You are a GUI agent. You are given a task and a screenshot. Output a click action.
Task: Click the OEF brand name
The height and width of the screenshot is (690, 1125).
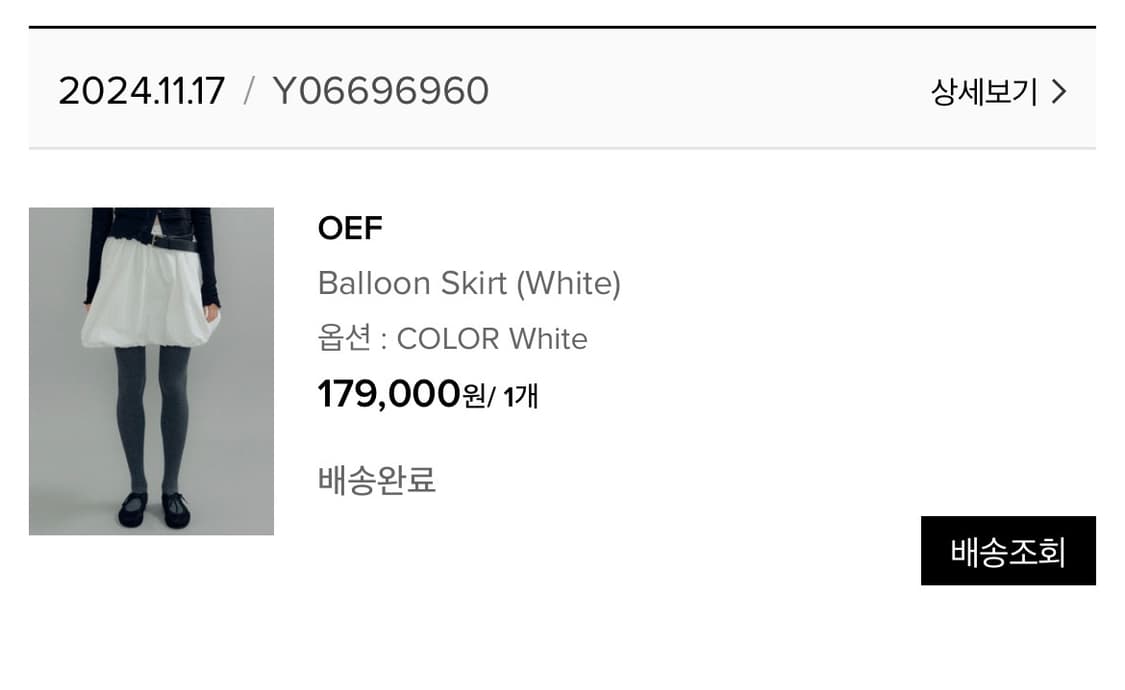click(350, 229)
